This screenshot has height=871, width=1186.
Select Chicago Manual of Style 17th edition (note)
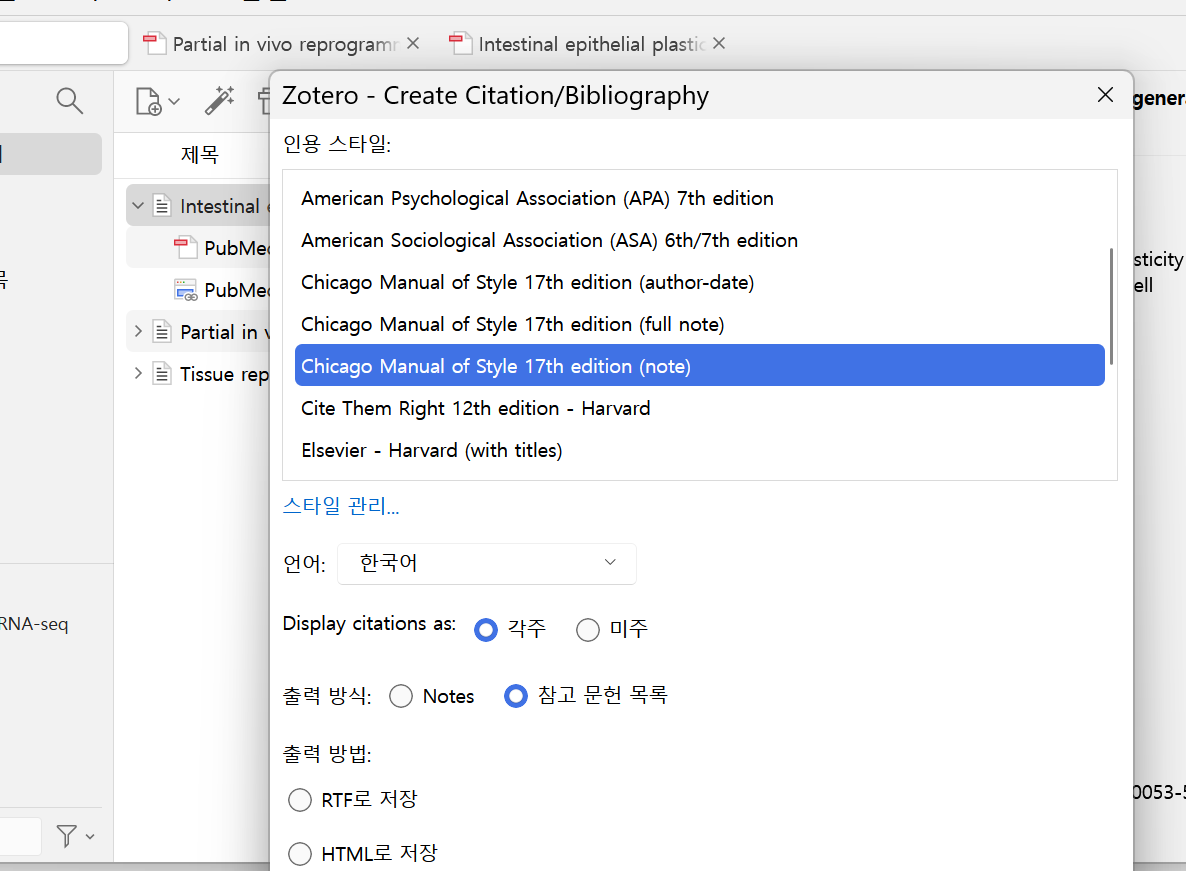(x=700, y=366)
